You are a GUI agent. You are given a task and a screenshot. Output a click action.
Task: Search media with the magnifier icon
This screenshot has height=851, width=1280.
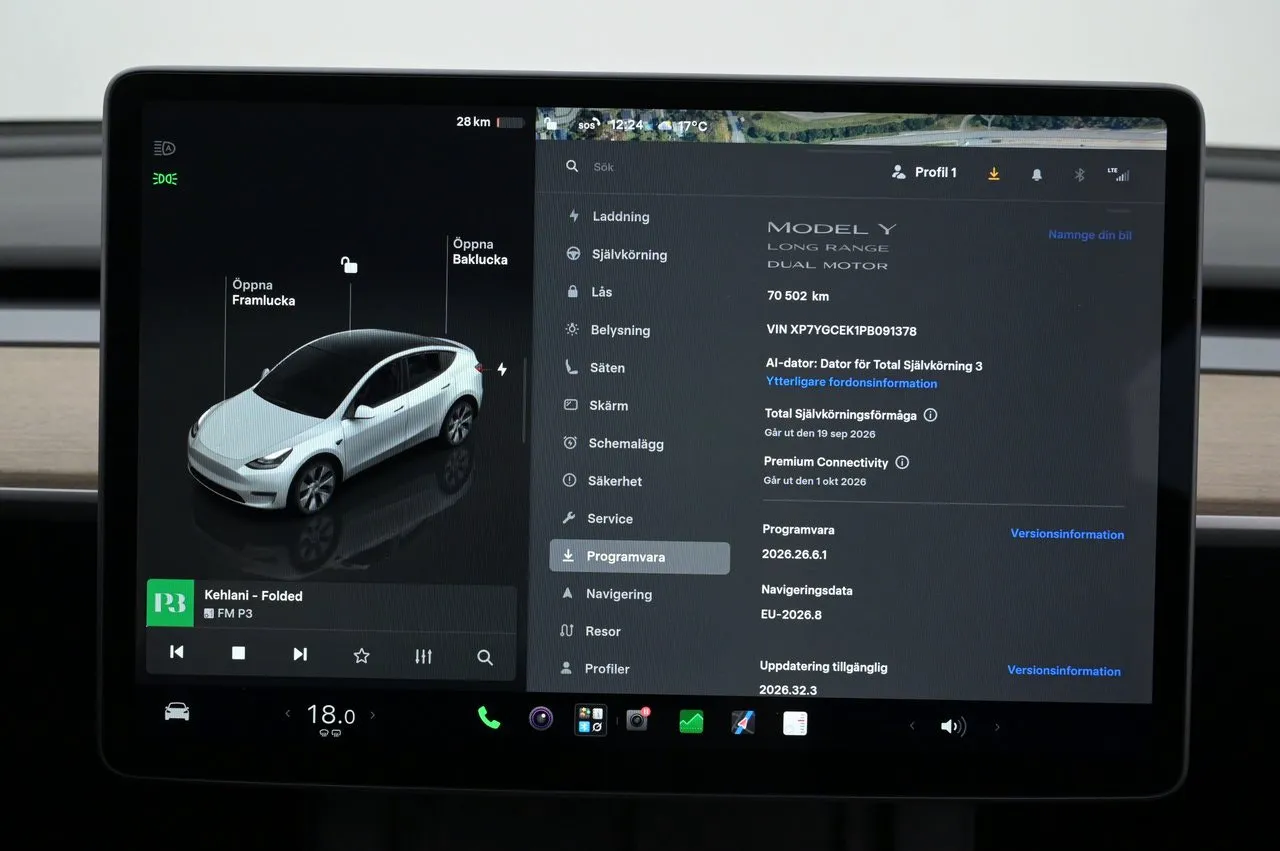pyautogui.click(x=485, y=658)
